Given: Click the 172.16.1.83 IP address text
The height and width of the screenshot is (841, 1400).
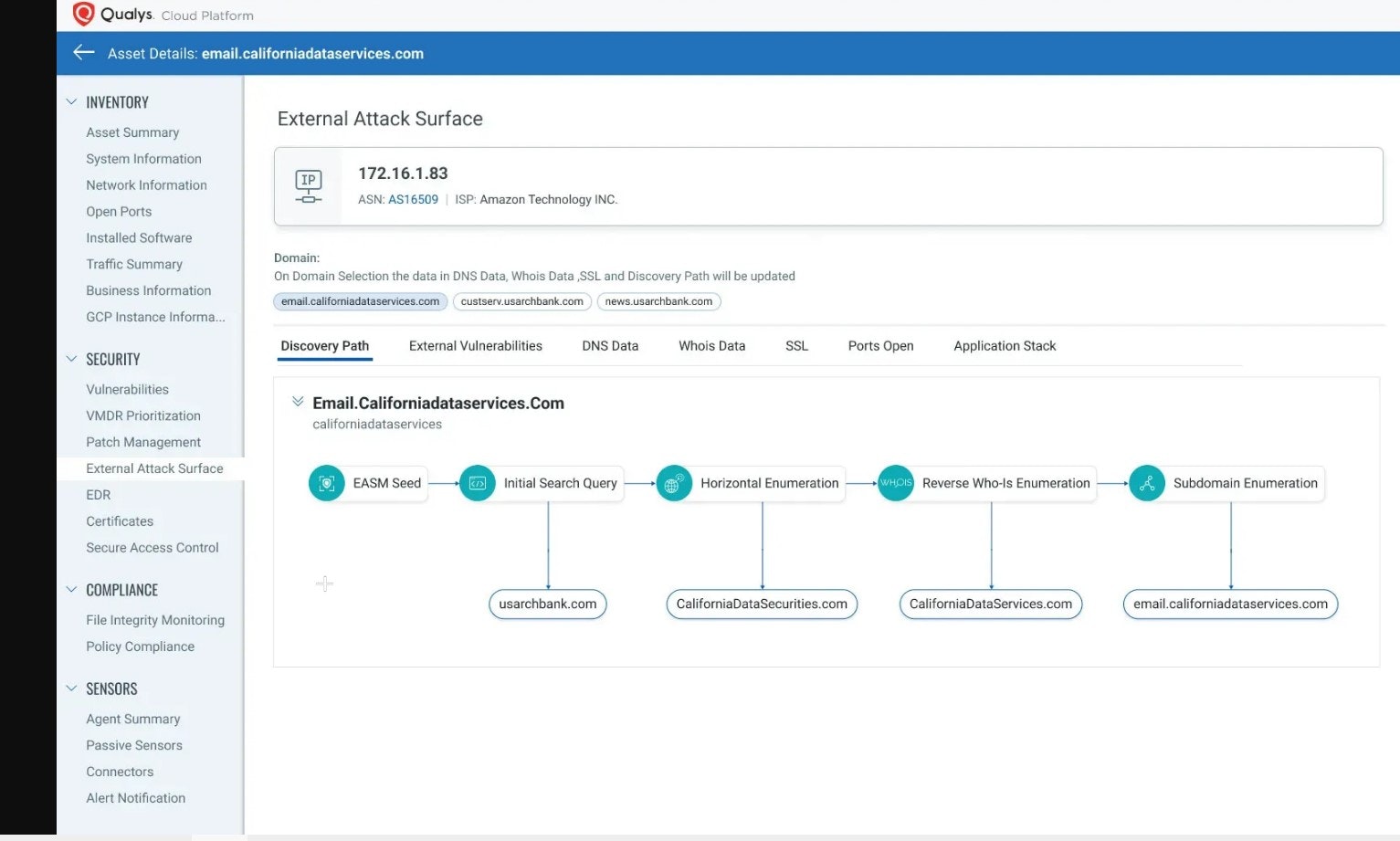Looking at the screenshot, I should click(403, 173).
